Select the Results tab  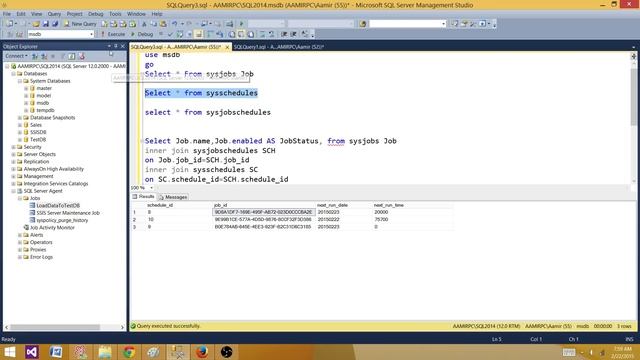click(x=143, y=197)
